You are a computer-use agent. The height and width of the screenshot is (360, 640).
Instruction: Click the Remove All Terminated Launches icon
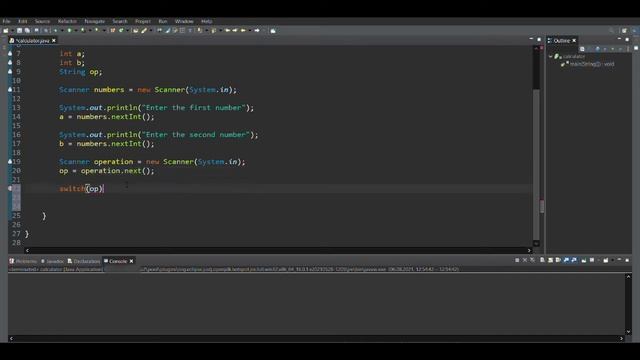[x=532, y=260]
